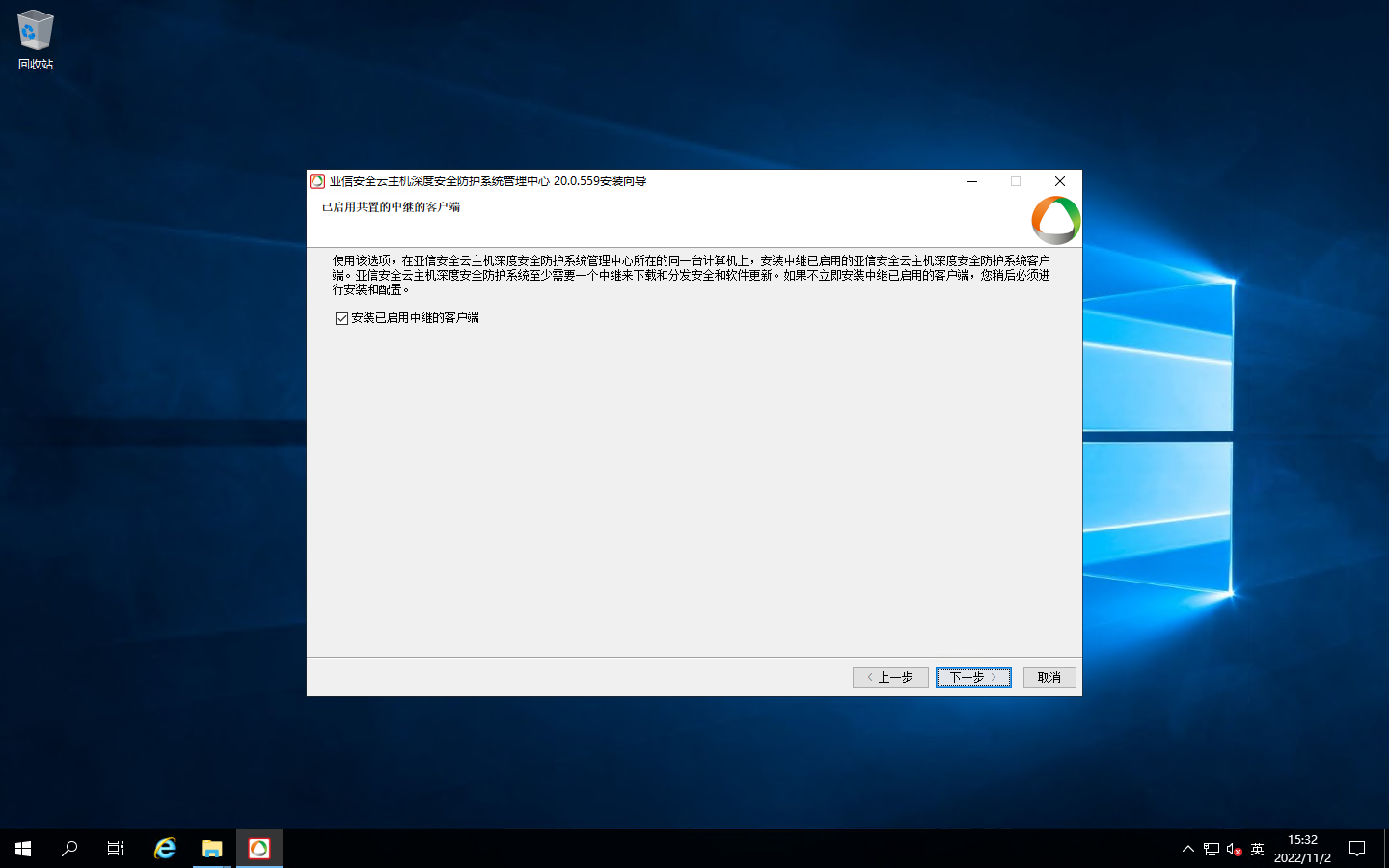The width and height of the screenshot is (1389, 868).
Task: Open the taskbar clock and date
Action: pos(1302,849)
